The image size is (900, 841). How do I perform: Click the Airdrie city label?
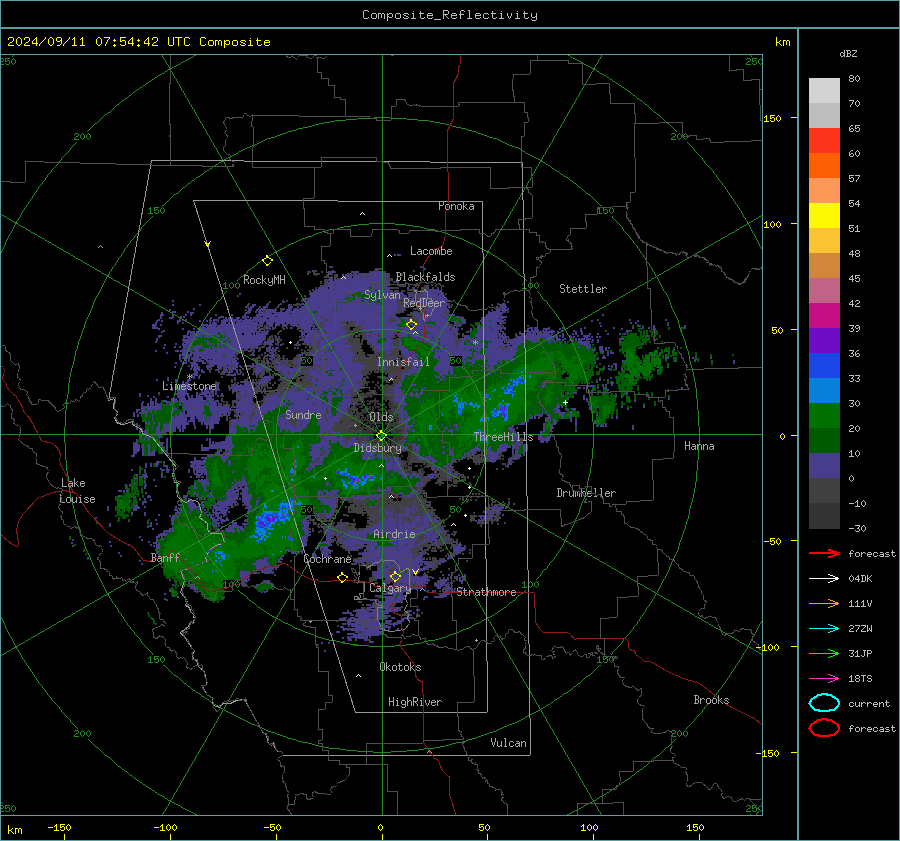pos(394,534)
